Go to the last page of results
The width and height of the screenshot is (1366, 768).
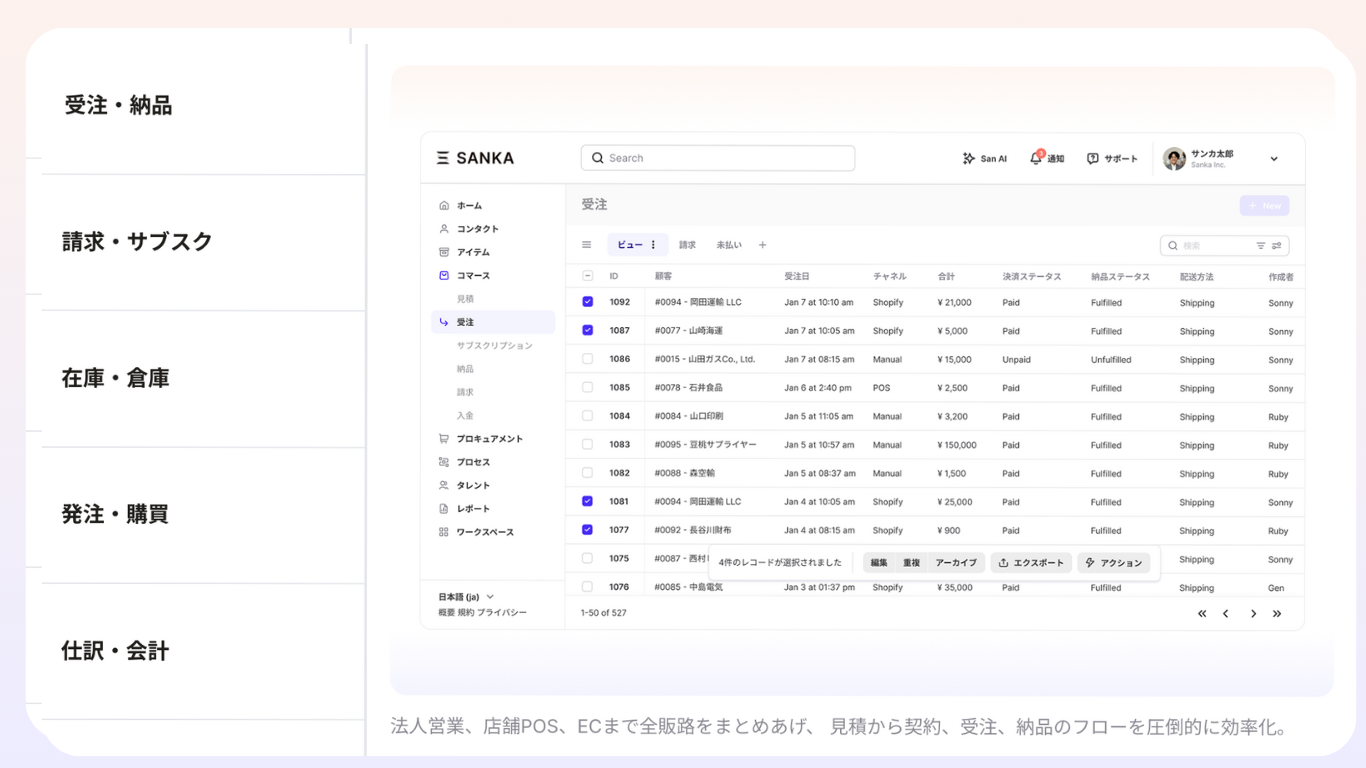[1277, 614]
